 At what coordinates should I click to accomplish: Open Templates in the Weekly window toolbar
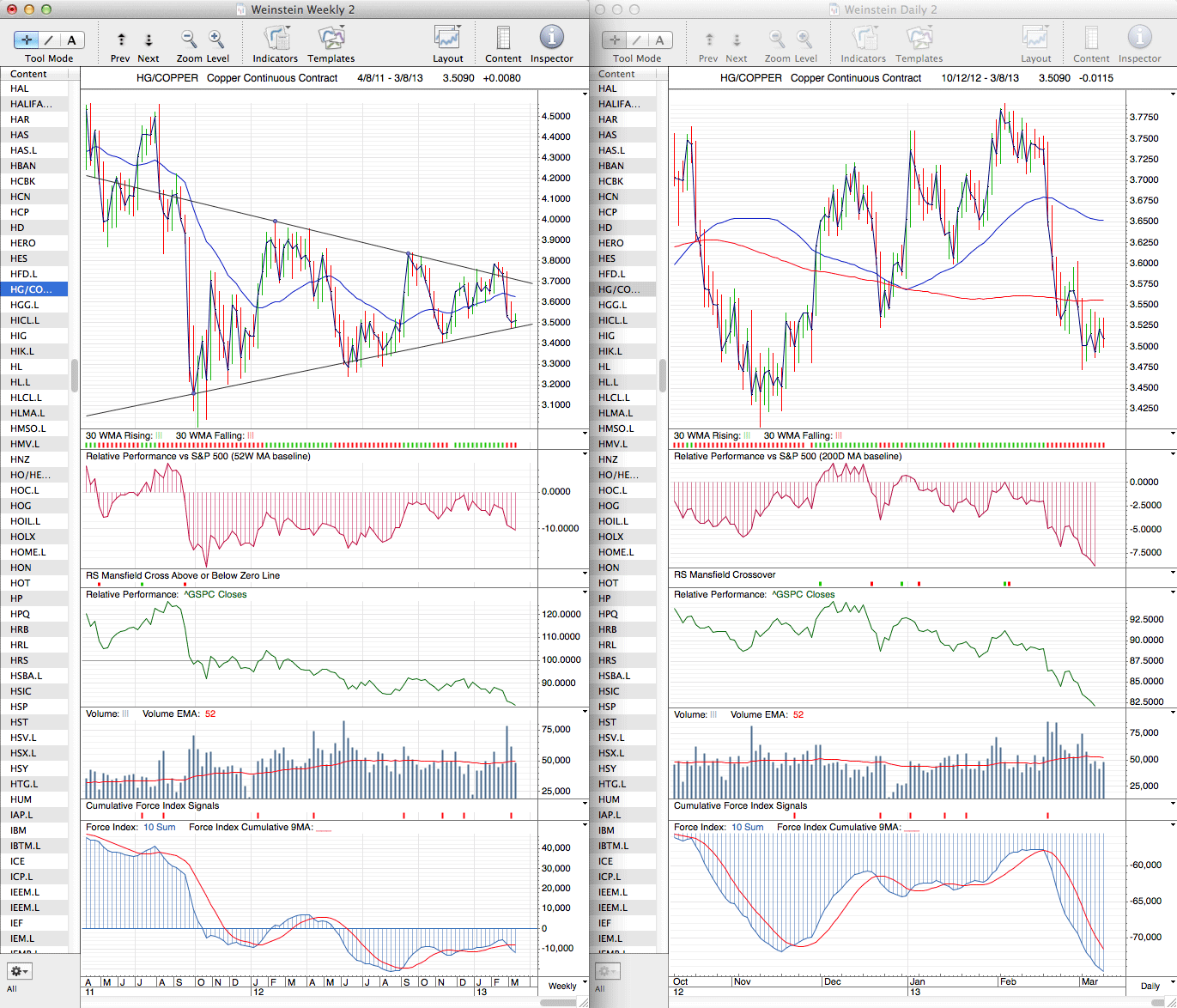[331, 39]
